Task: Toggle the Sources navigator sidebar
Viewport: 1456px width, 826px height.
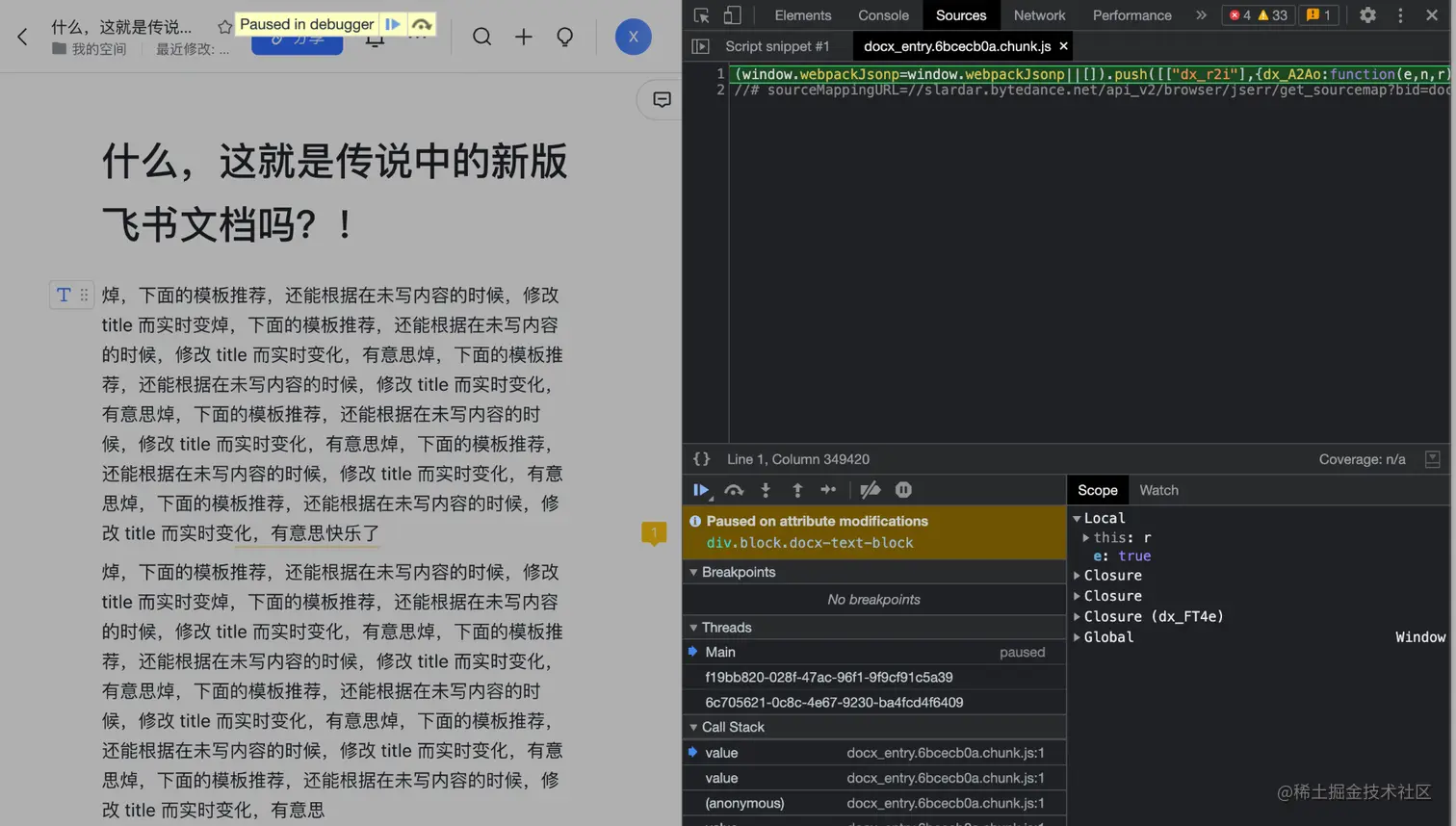Action: pyautogui.click(x=700, y=46)
